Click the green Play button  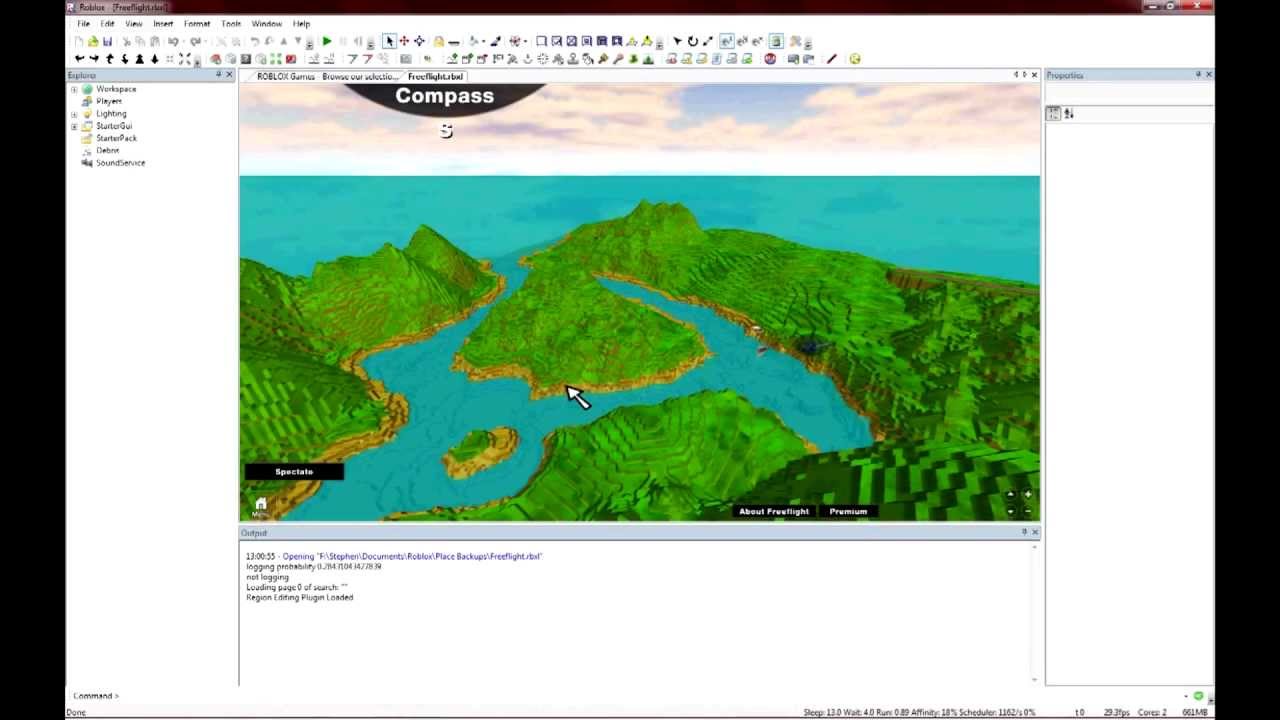[327, 41]
